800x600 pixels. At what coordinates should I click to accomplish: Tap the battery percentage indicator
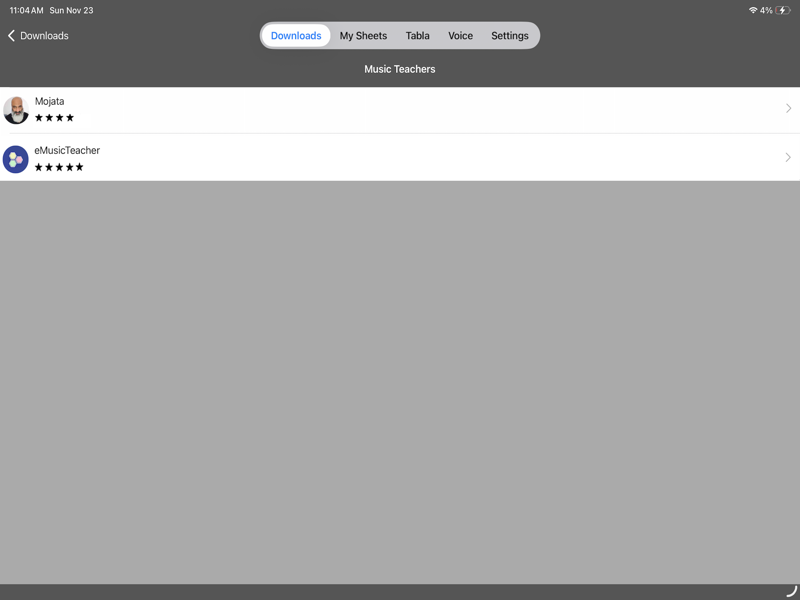point(766,10)
